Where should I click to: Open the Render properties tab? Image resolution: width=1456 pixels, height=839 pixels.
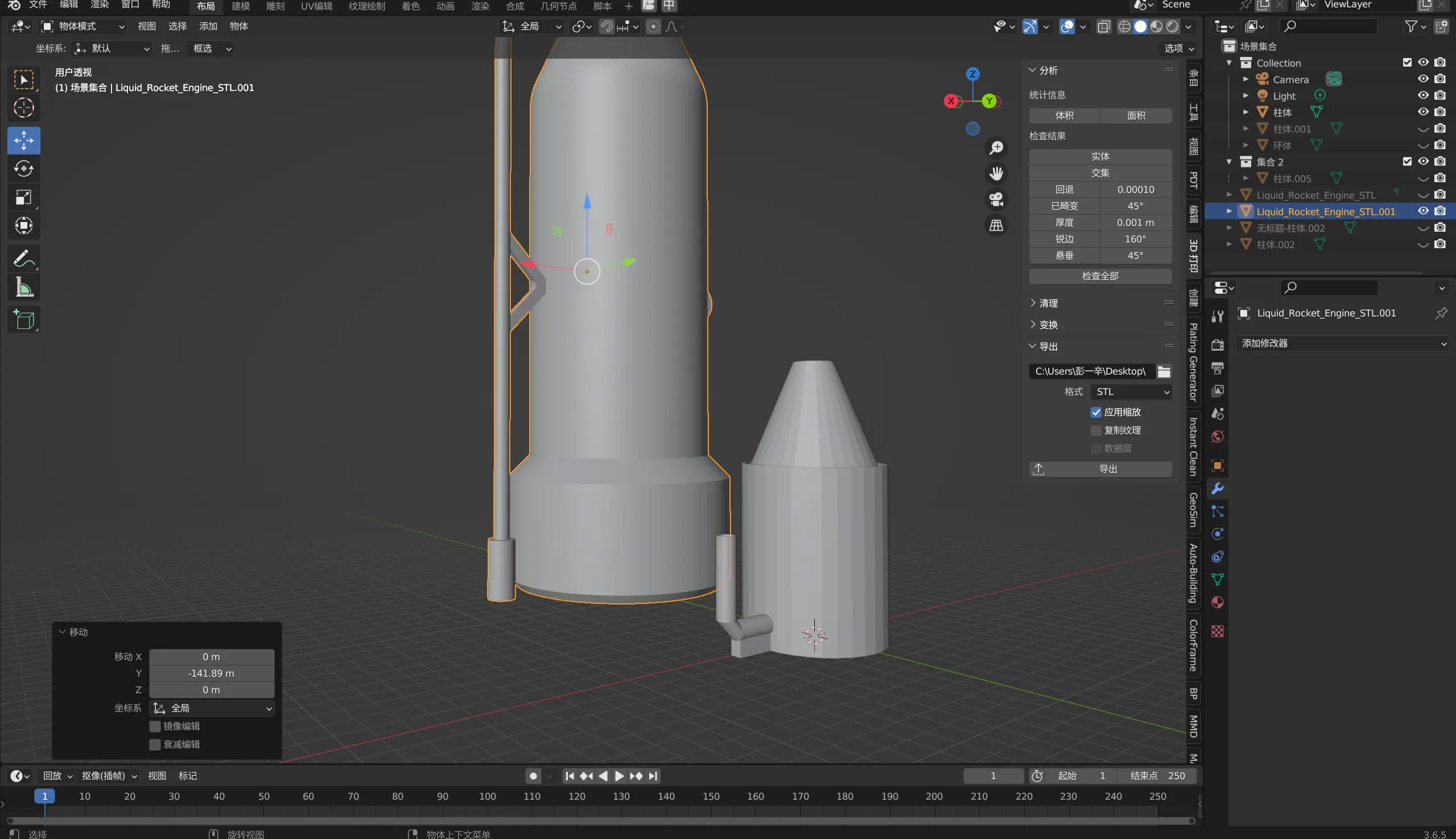point(1217,345)
